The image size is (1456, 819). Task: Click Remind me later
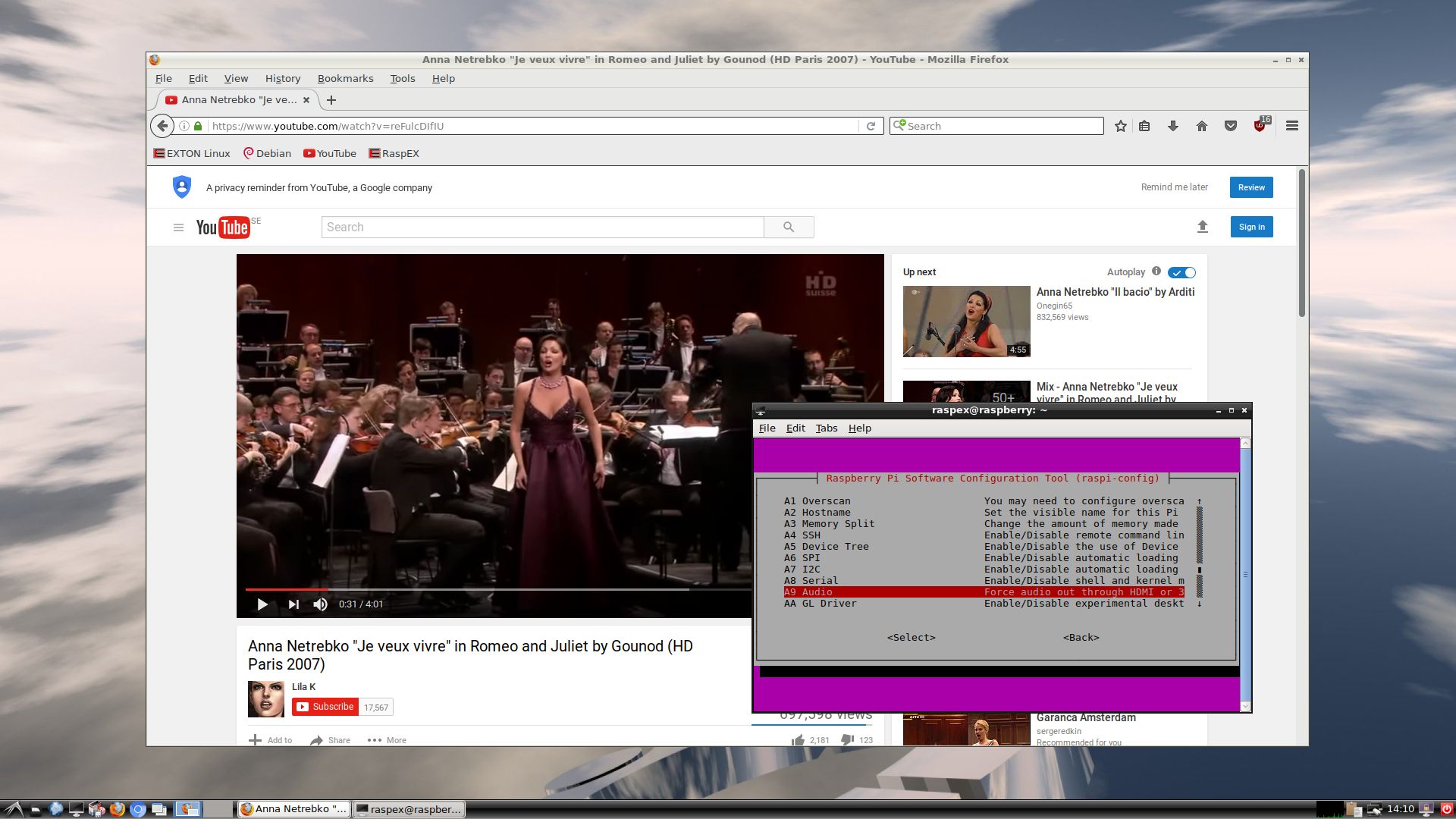1174,187
